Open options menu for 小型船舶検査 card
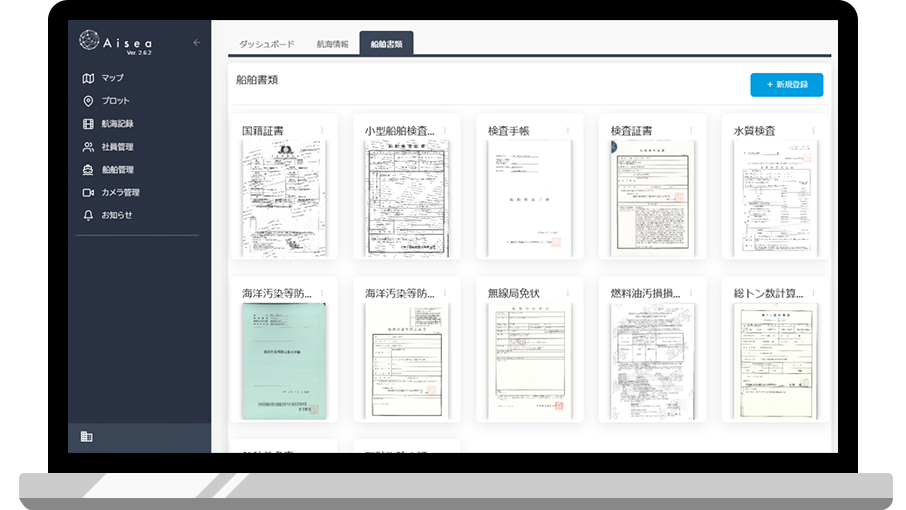 point(445,131)
